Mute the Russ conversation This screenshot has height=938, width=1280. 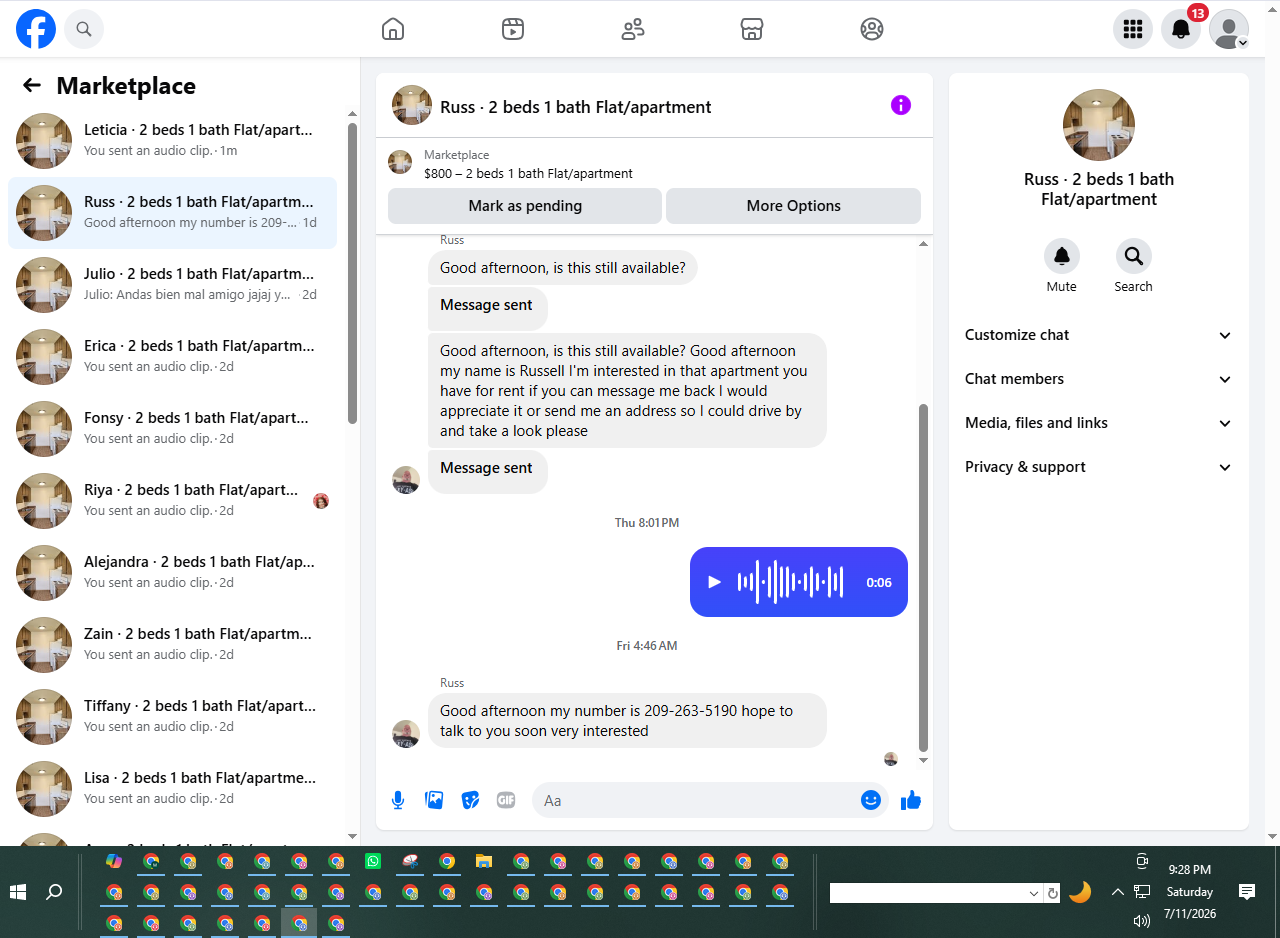click(x=1062, y=257)
